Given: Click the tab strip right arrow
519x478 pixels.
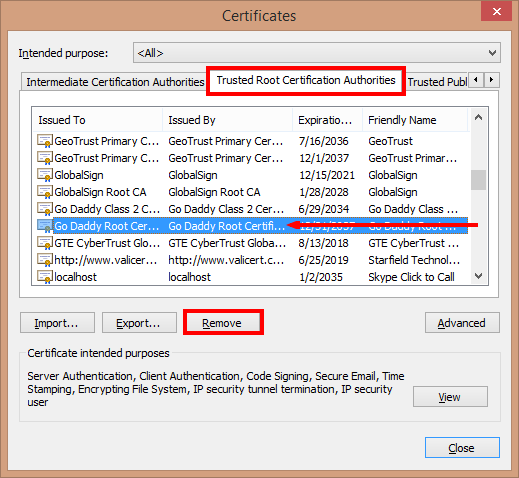Looking at the screenshot, I should [x=491, y=80].
